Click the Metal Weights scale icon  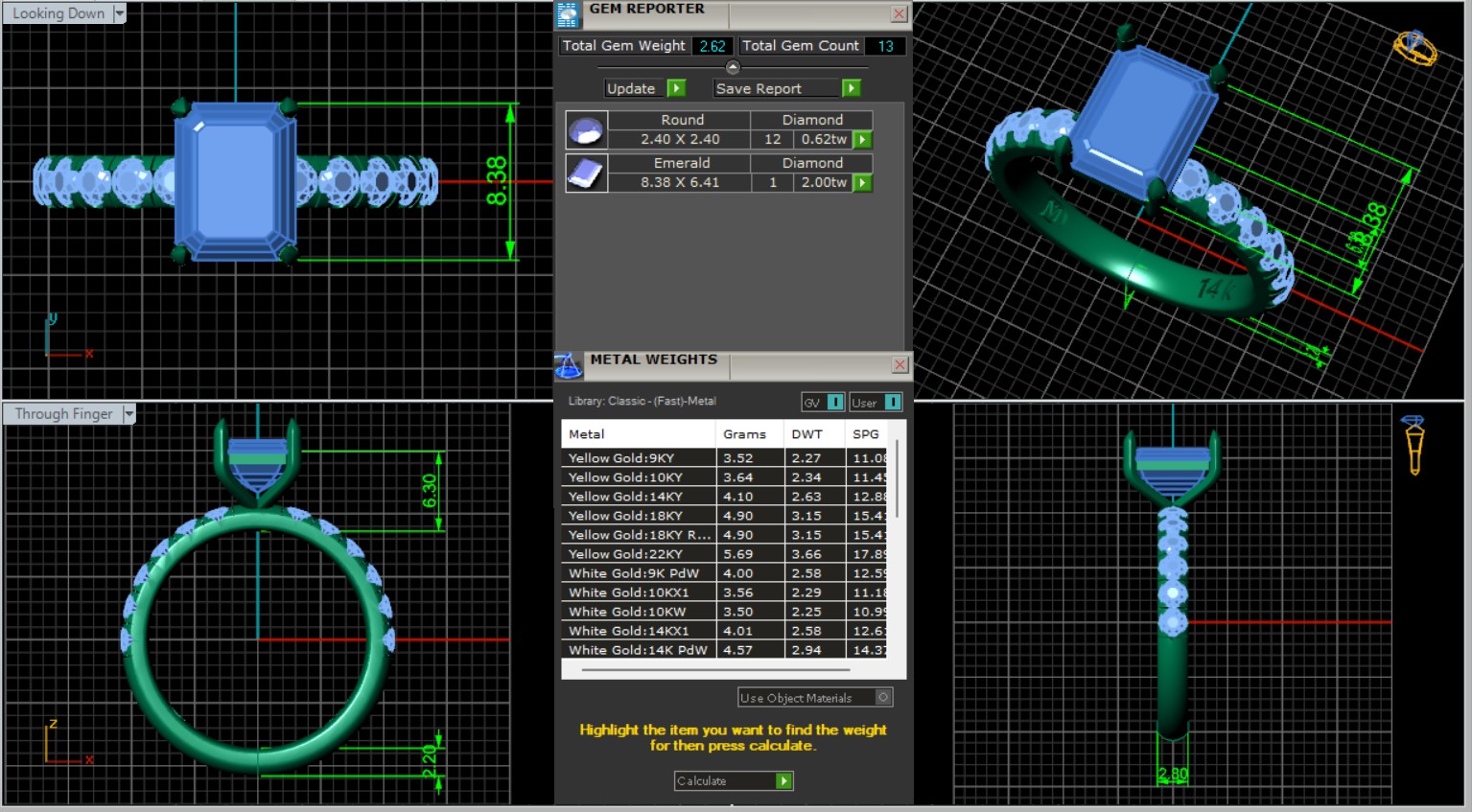(x=568, y=365)
